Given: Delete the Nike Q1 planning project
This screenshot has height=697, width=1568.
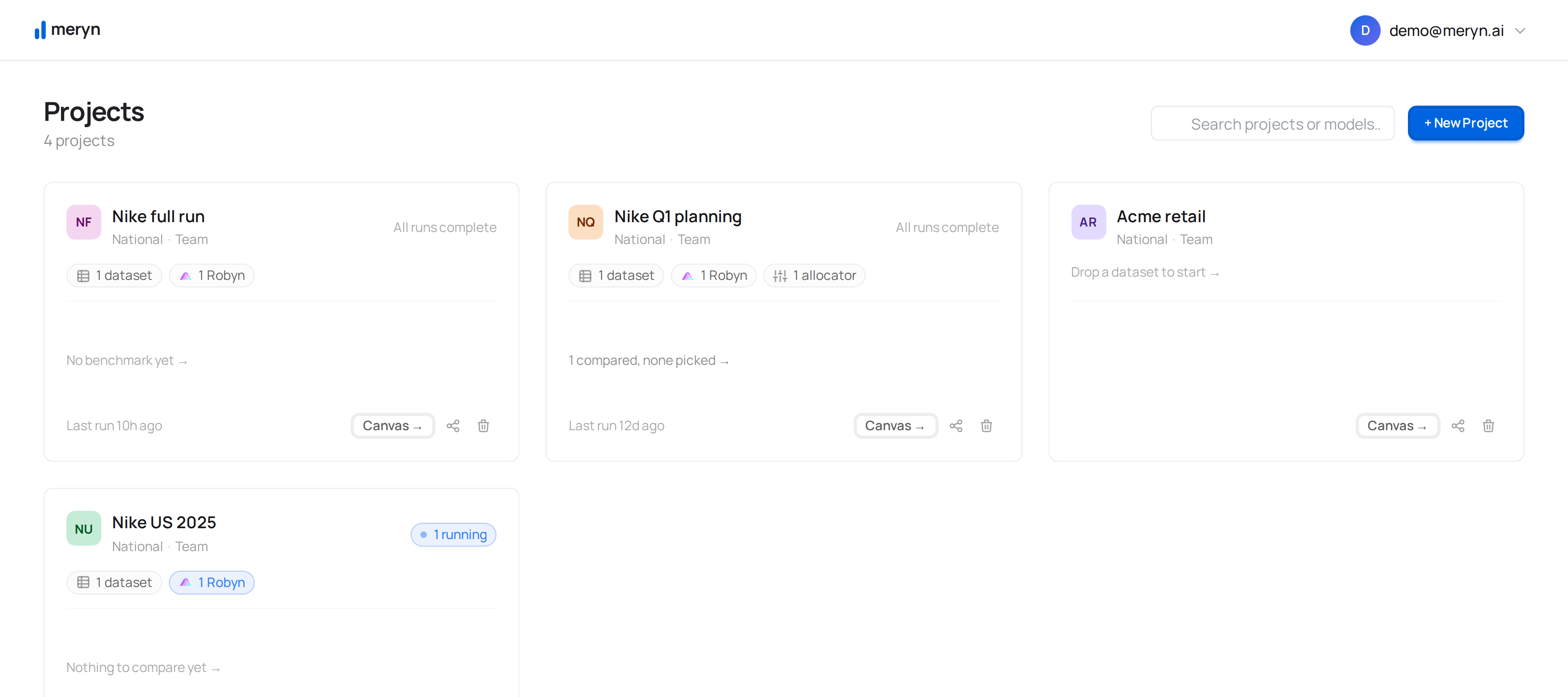Looking at the screenshot, I should [x=986, y=425].
